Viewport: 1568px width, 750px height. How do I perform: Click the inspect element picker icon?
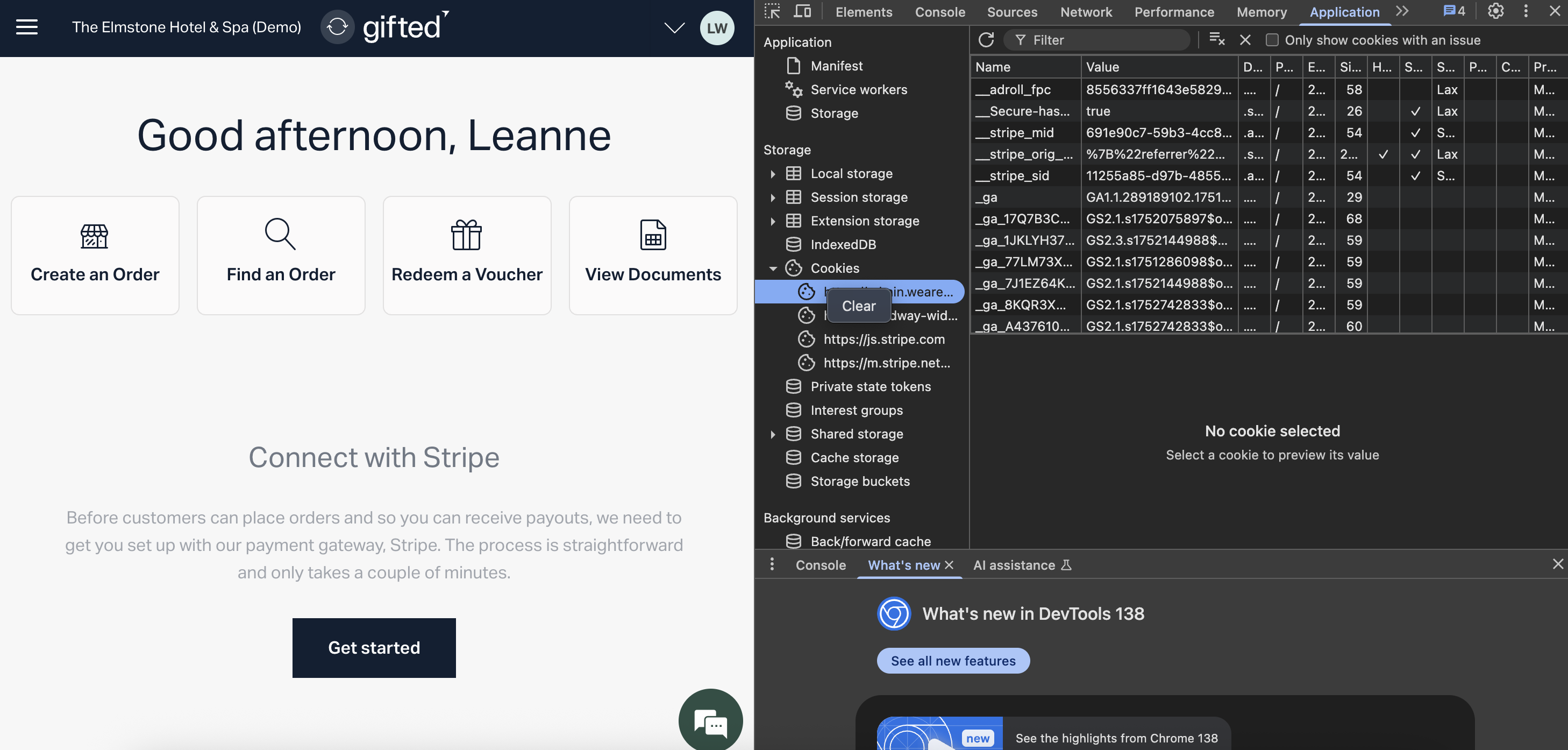772,12
